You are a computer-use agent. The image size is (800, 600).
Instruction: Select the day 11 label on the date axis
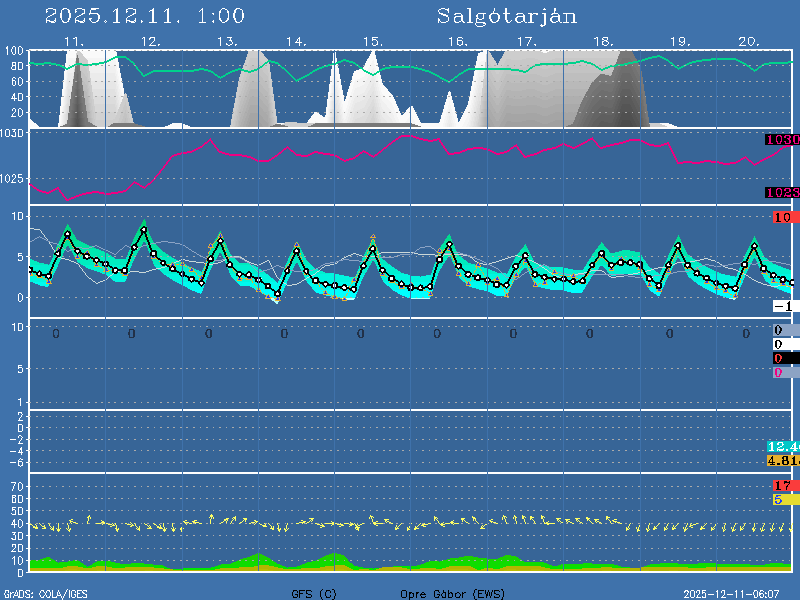click(x=73, y=41)
